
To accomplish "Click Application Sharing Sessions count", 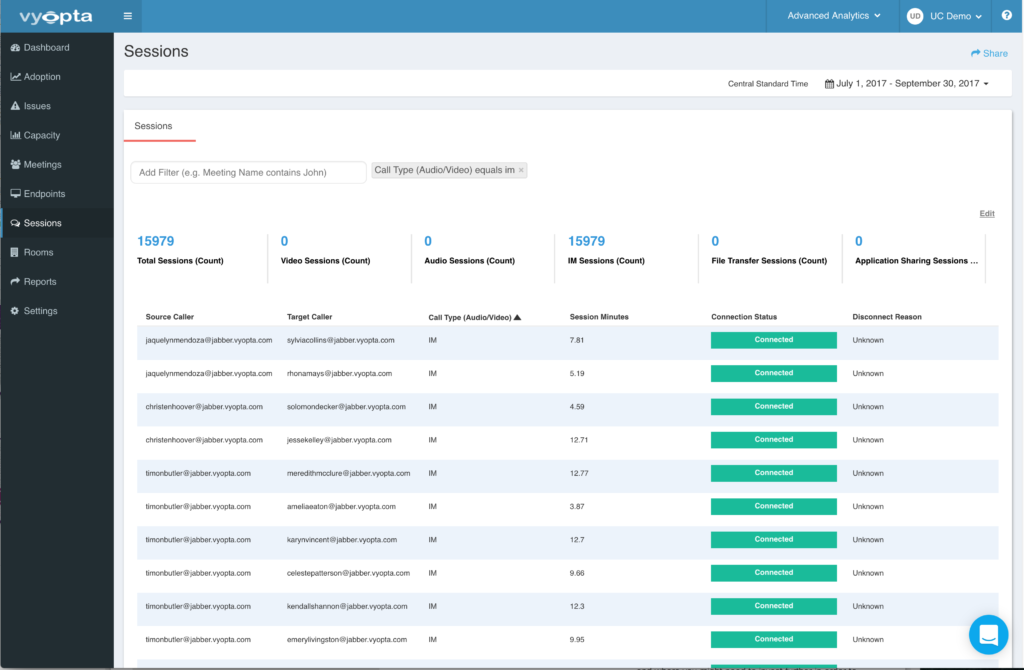I will [859, 241].
